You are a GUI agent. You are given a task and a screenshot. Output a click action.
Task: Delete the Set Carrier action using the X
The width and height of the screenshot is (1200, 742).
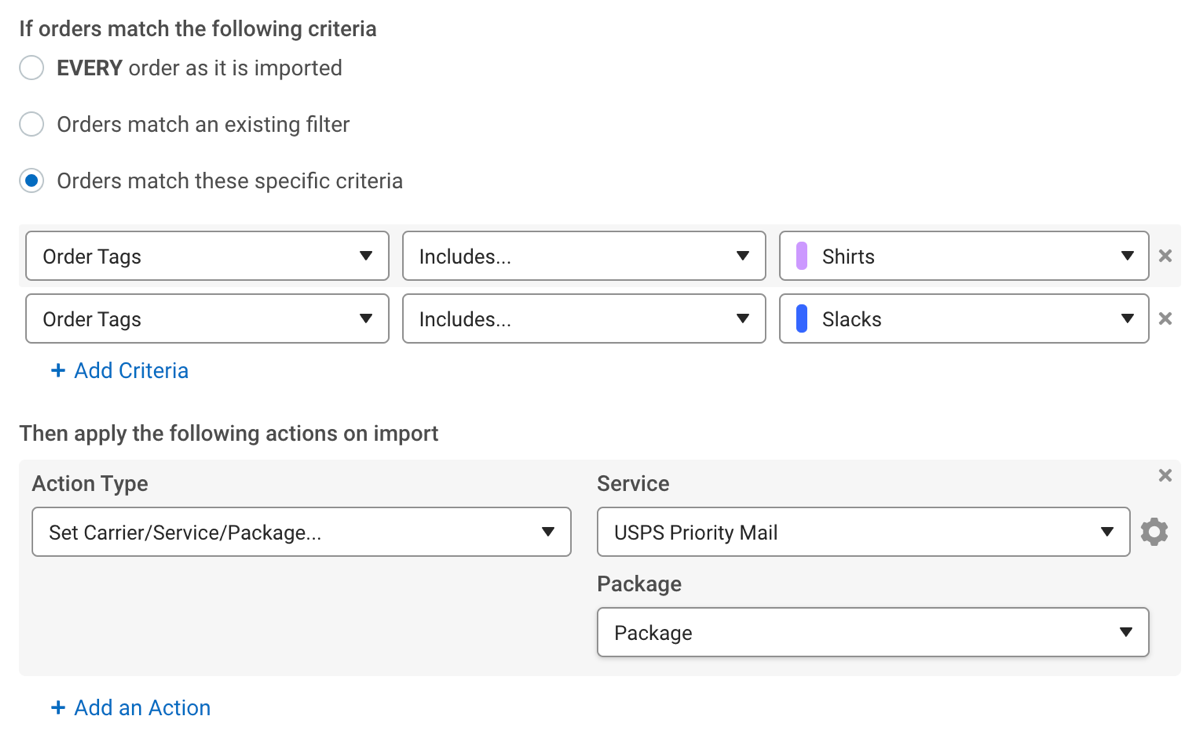[x=1164, y=475]
